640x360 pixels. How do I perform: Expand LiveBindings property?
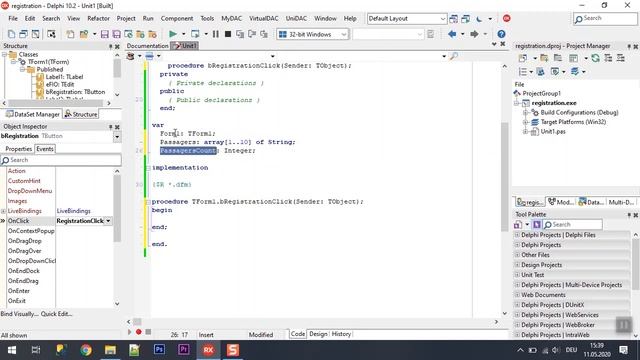click(3, 211)
